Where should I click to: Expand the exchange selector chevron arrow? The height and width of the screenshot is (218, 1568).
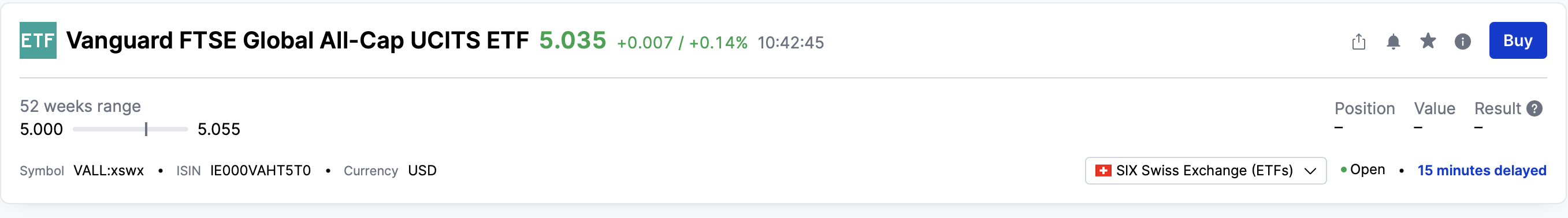point(1310,171)
